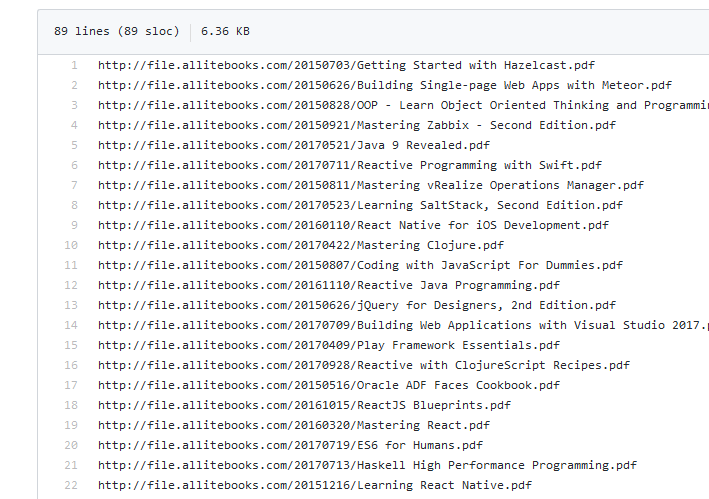This screenshot has width=709, height=499.
Task: Select line number 5 in the gutter
Action: coord(73,145)
